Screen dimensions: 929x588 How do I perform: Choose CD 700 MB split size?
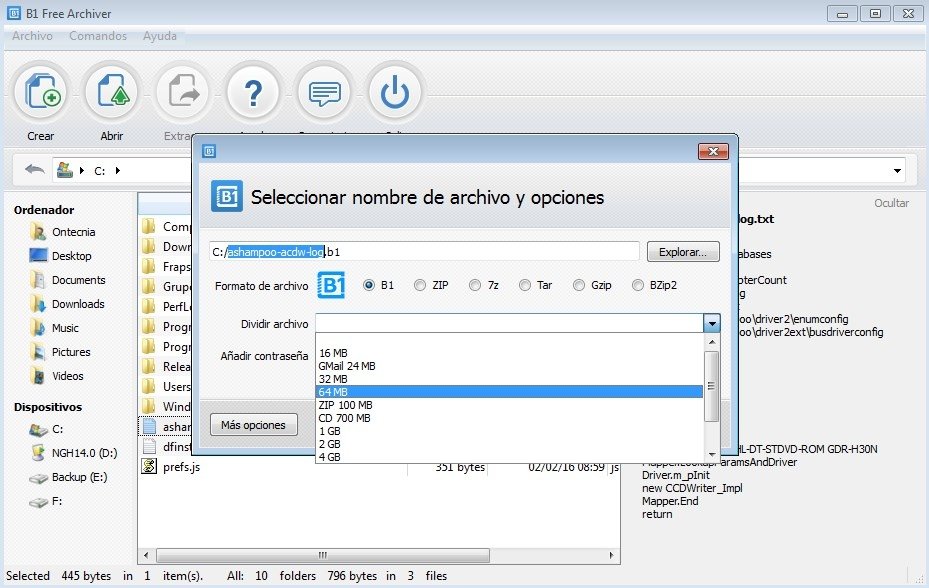tap(510, 418)
